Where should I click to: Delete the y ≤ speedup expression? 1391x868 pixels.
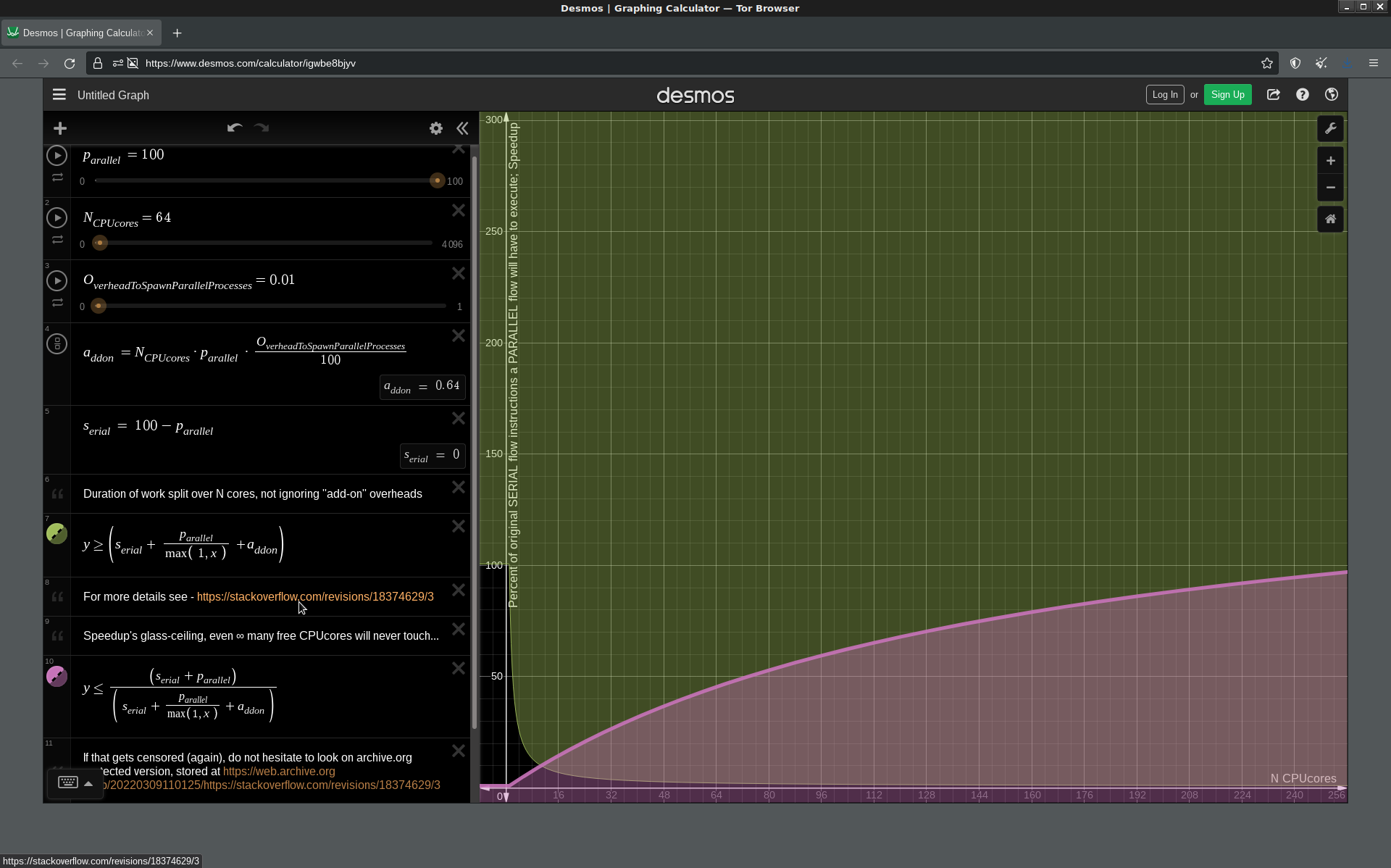[459, 668]
